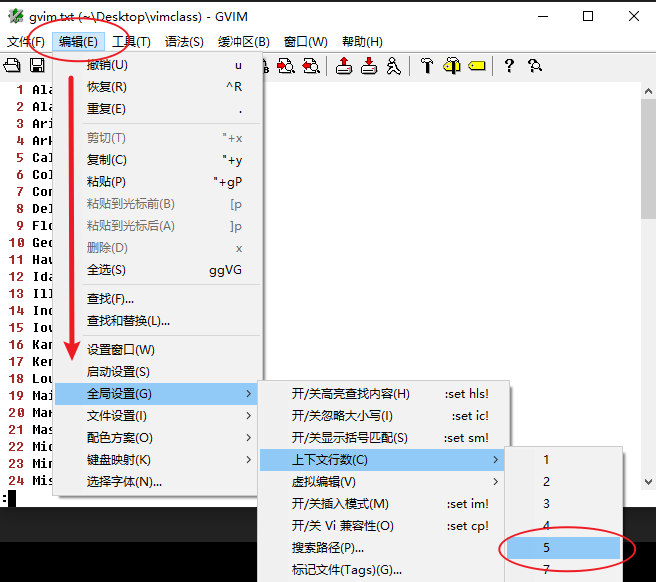Choose 恢复(R) redo entry
Image resolution: width=656 pixels, height=582 pixels.
pos(159,87)
